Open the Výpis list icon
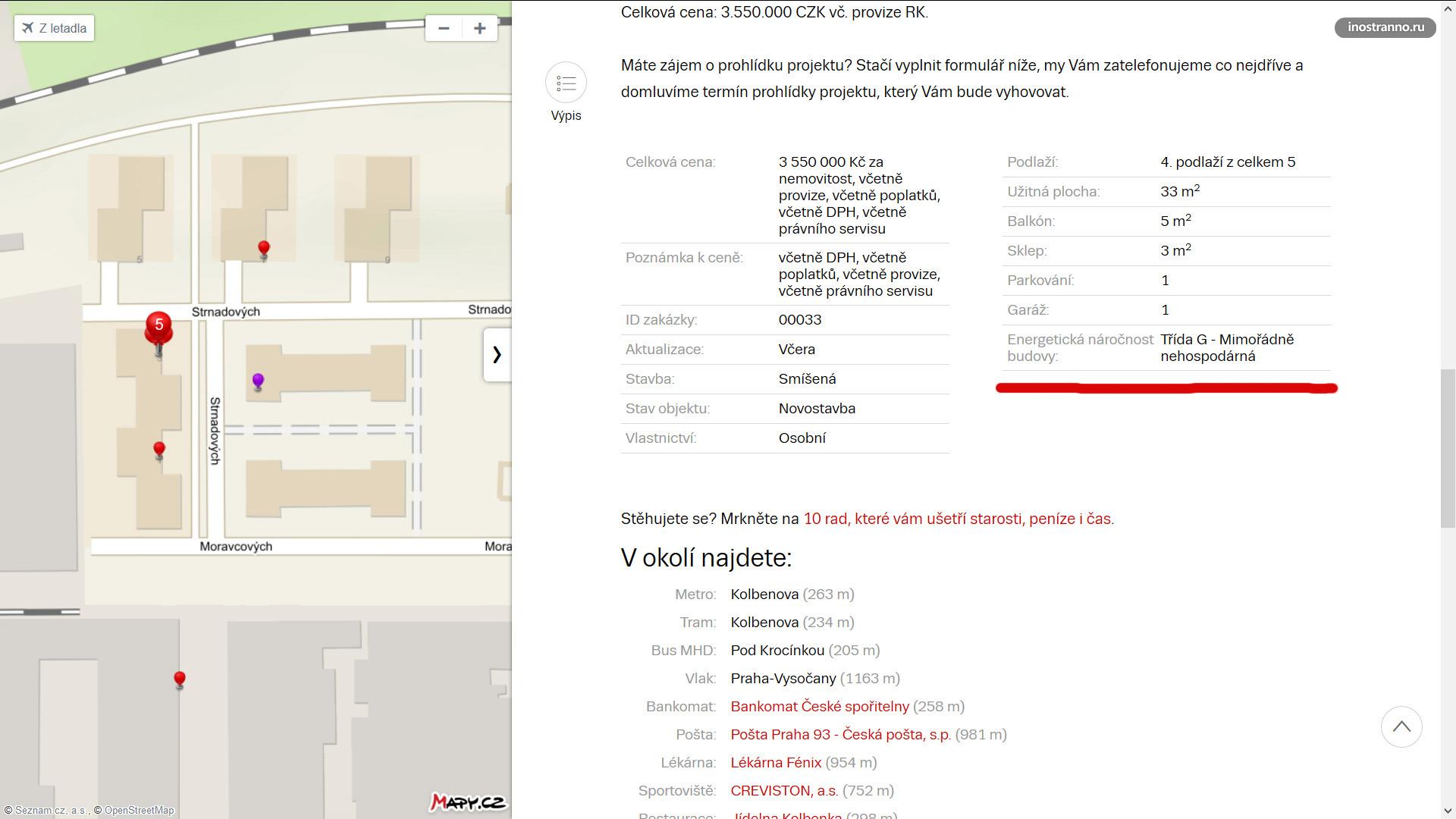Screen dimensions: 1456x819 (x=566, y=83)
